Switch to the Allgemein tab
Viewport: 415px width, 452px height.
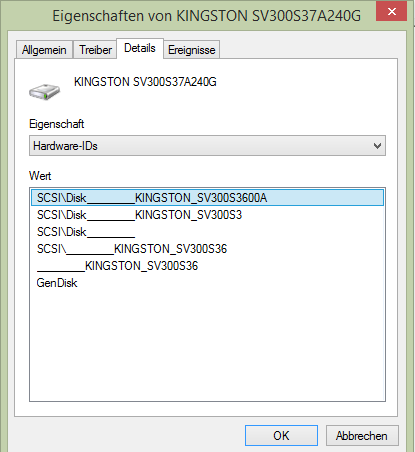click(44, 50)
